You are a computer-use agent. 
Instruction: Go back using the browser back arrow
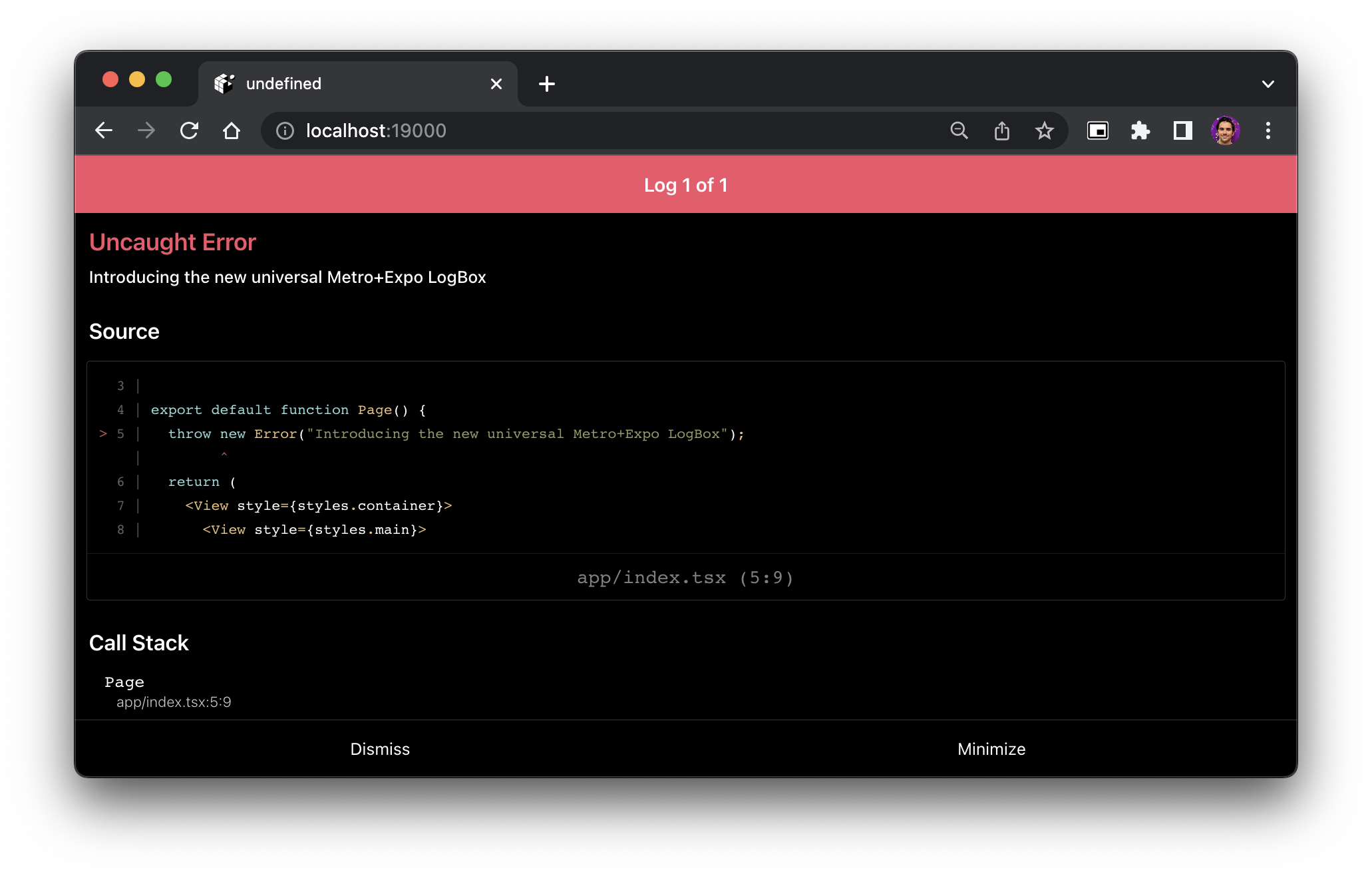tap(104, 130)
